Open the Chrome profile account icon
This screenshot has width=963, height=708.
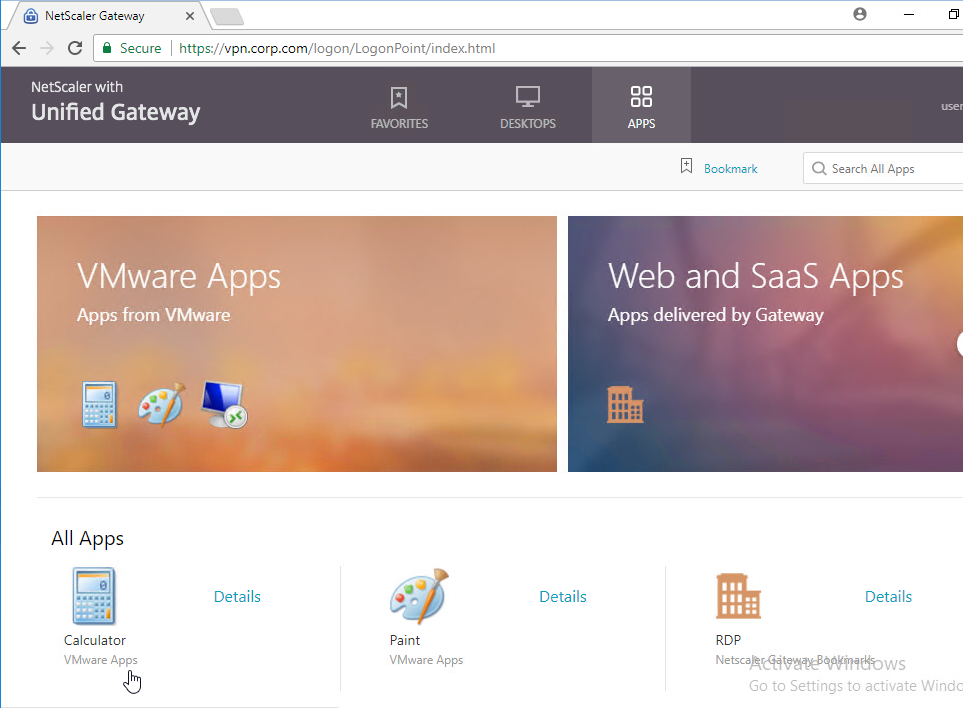[x=860, y=14]
